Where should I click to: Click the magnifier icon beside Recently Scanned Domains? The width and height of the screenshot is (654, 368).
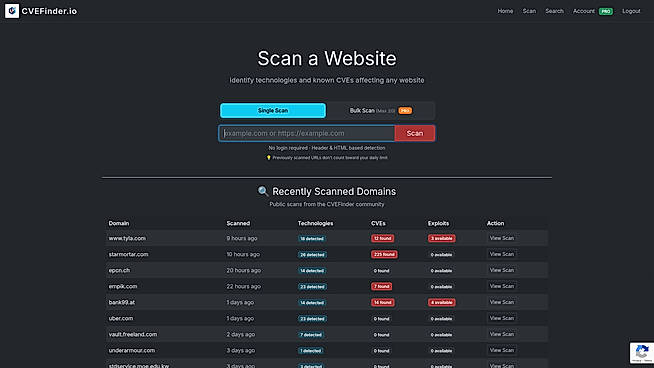[263, 191]
